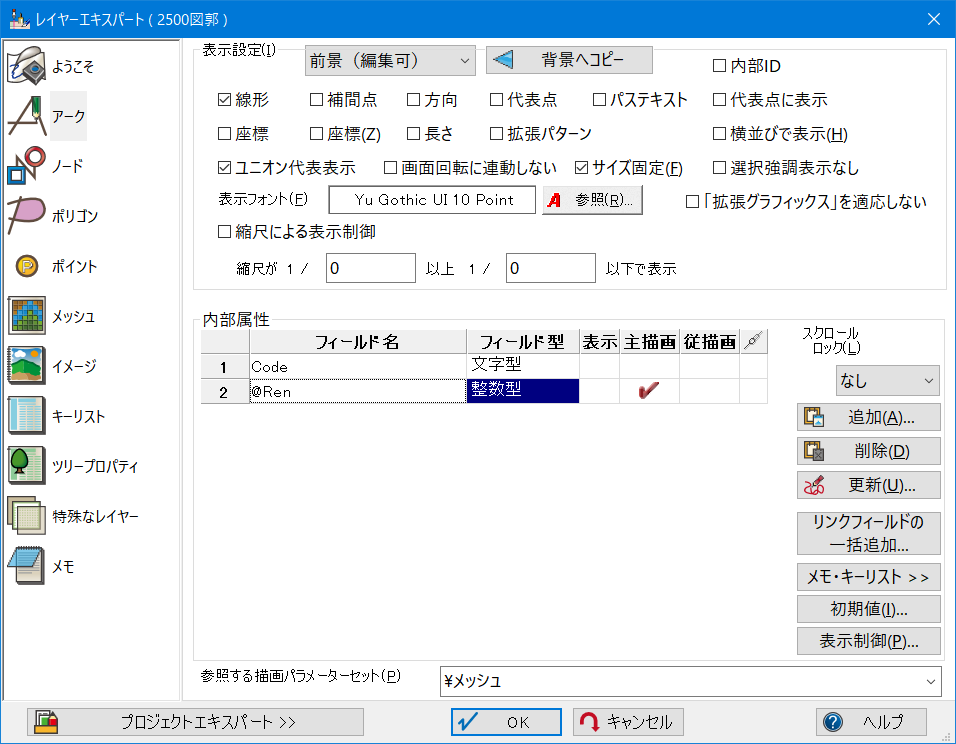This screenshot has width=956, height=744.
Task: Open the メッシュ tab label
Action: 73,316
